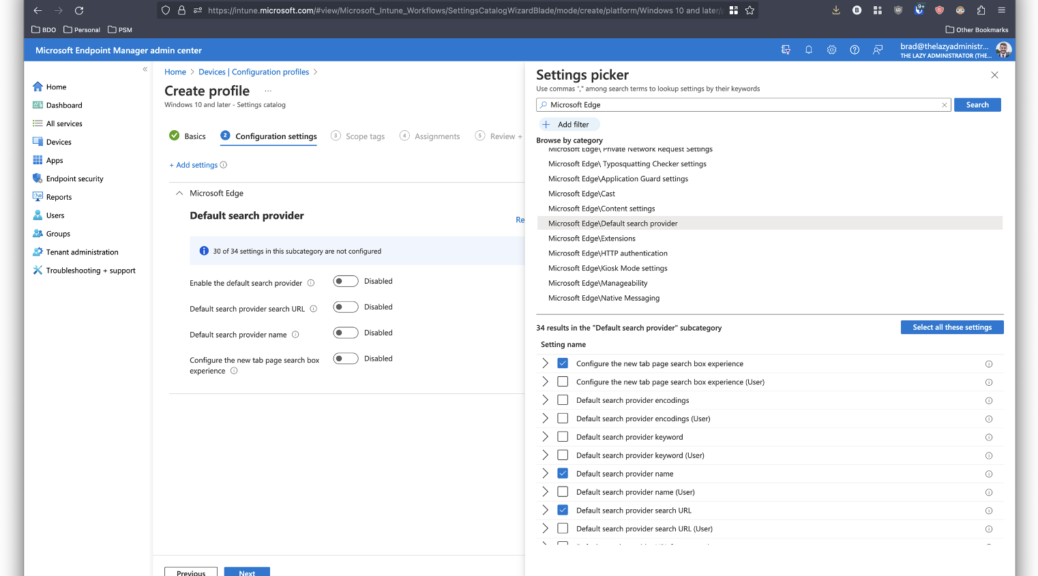Screen dimensions: 1038x576
Task: Expand the Default search provider search URL row
Action: [x=545, y=510]
